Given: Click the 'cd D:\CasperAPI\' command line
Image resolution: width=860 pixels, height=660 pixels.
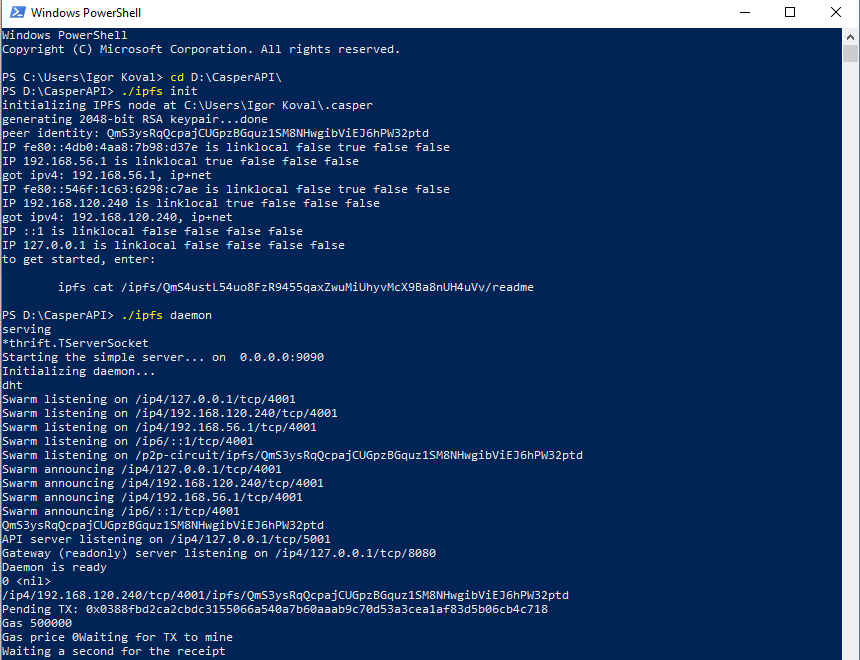Looking at the screenshot, I should pyautogui.click(x=142, y=77).
